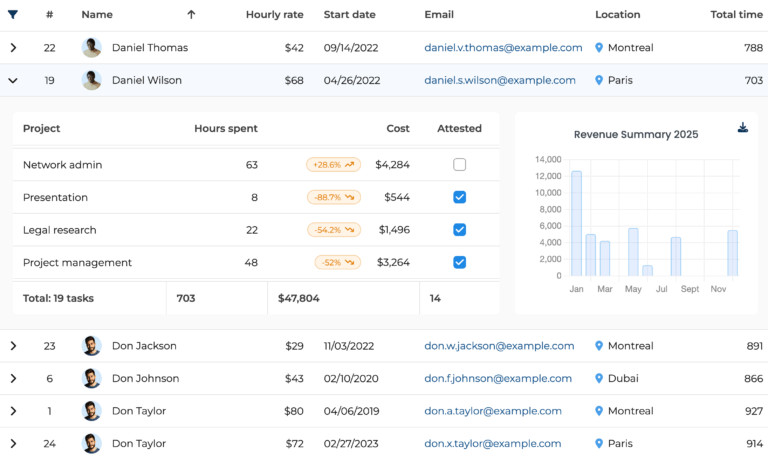Image resolution: width=768 pixels, height=455 pixels.
Task: Uncheck Attested for Legal research
Action: click(459, 230)
